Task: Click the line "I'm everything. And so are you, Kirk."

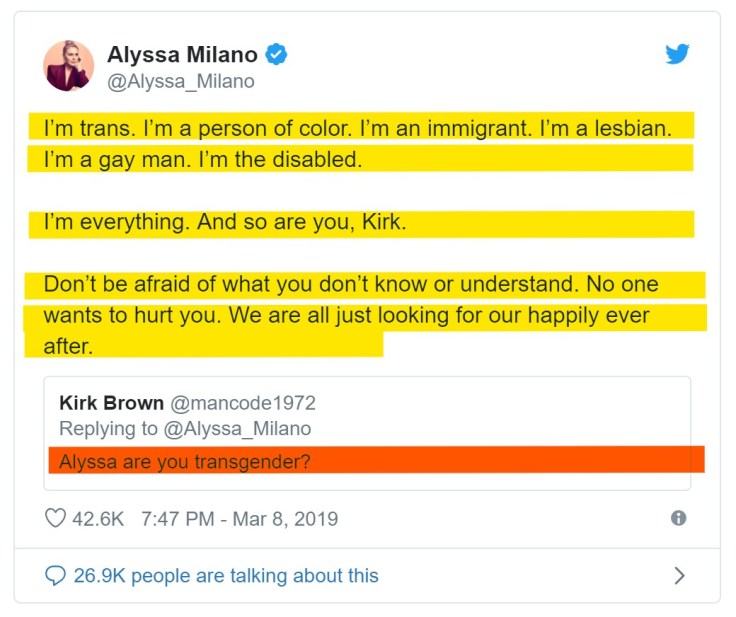Action: [x=225, y=222]
